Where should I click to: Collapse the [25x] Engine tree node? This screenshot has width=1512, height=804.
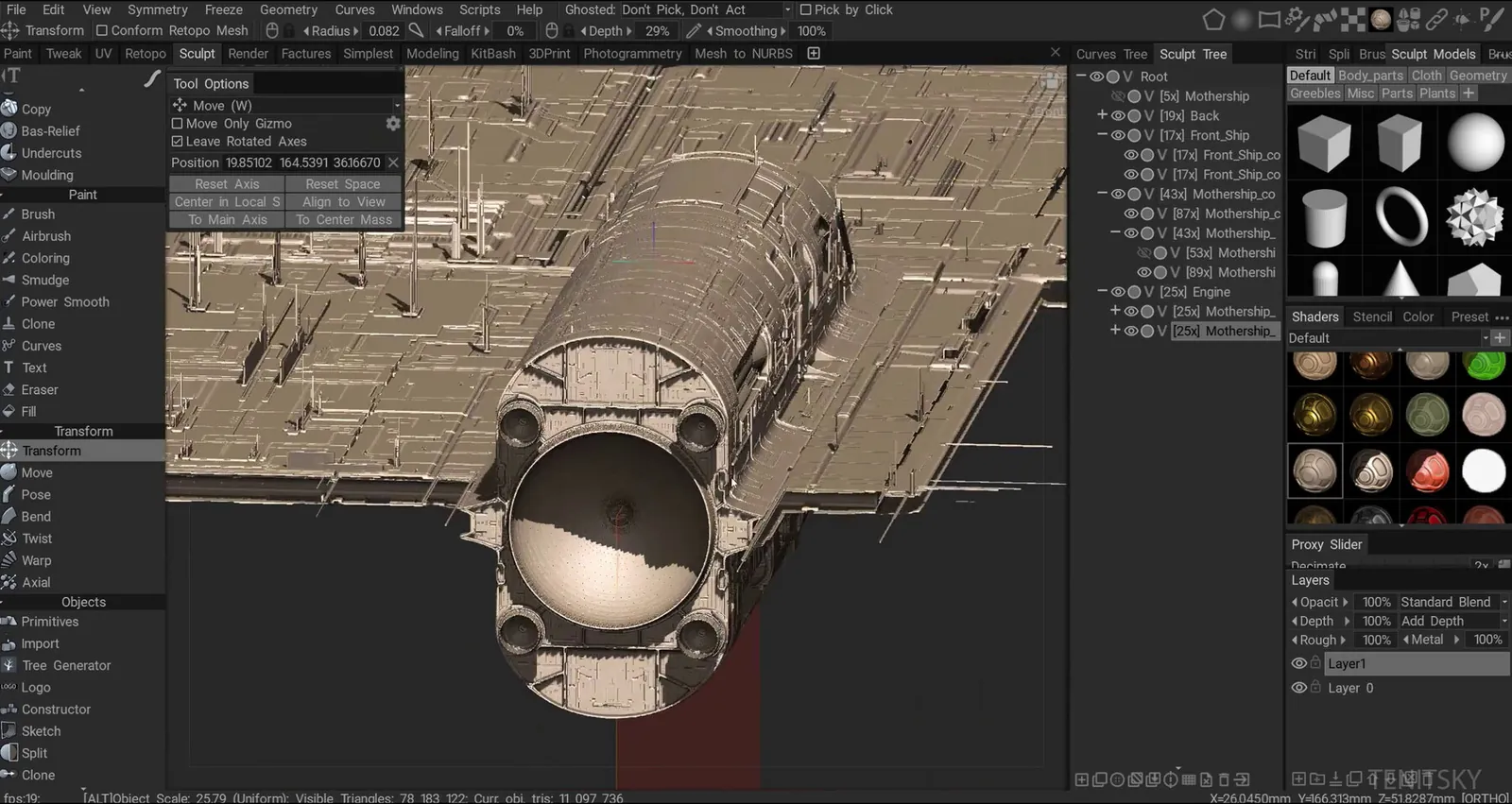point(1102,292)
